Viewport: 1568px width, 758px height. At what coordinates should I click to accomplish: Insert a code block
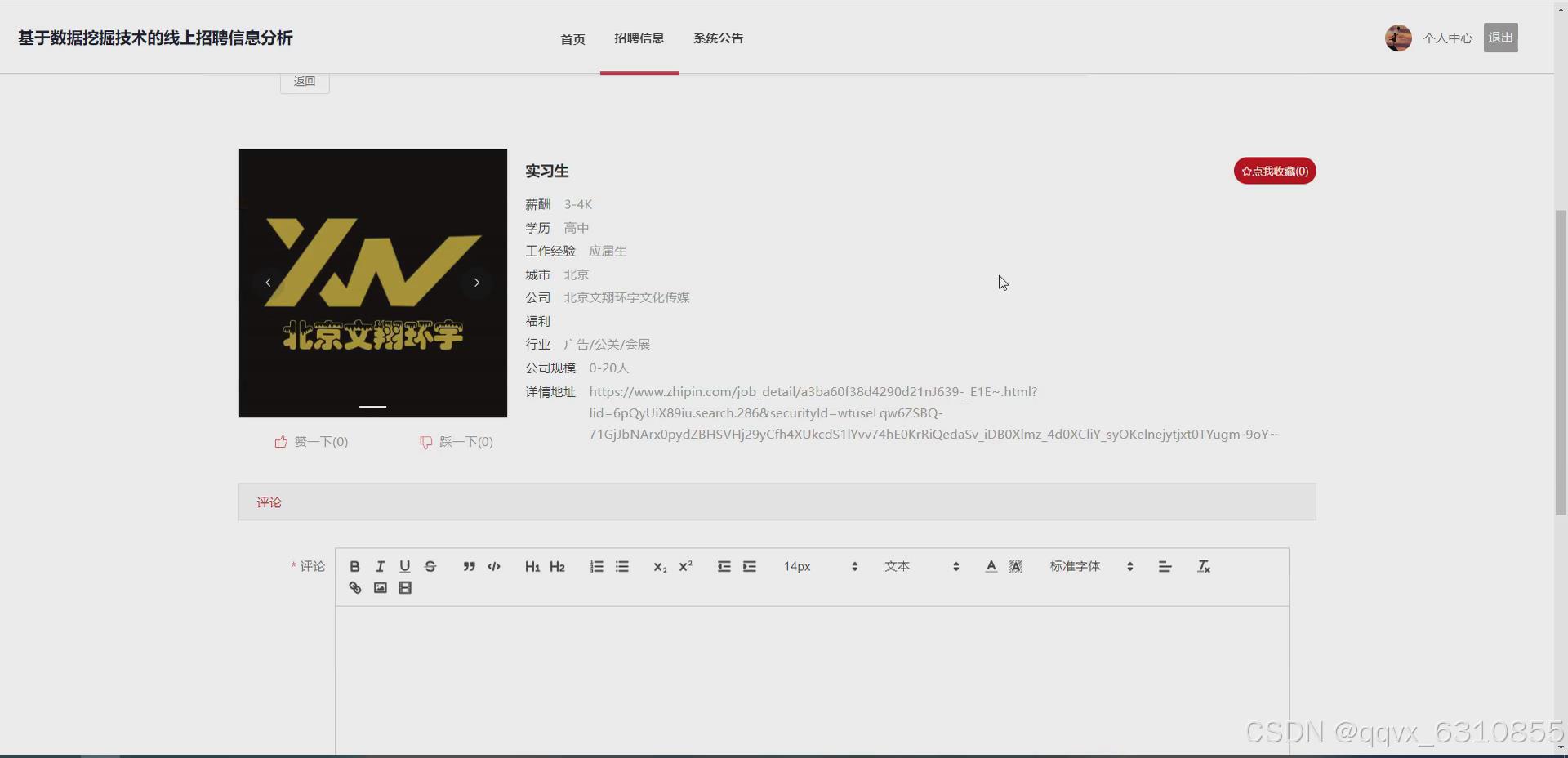[494, 566]
